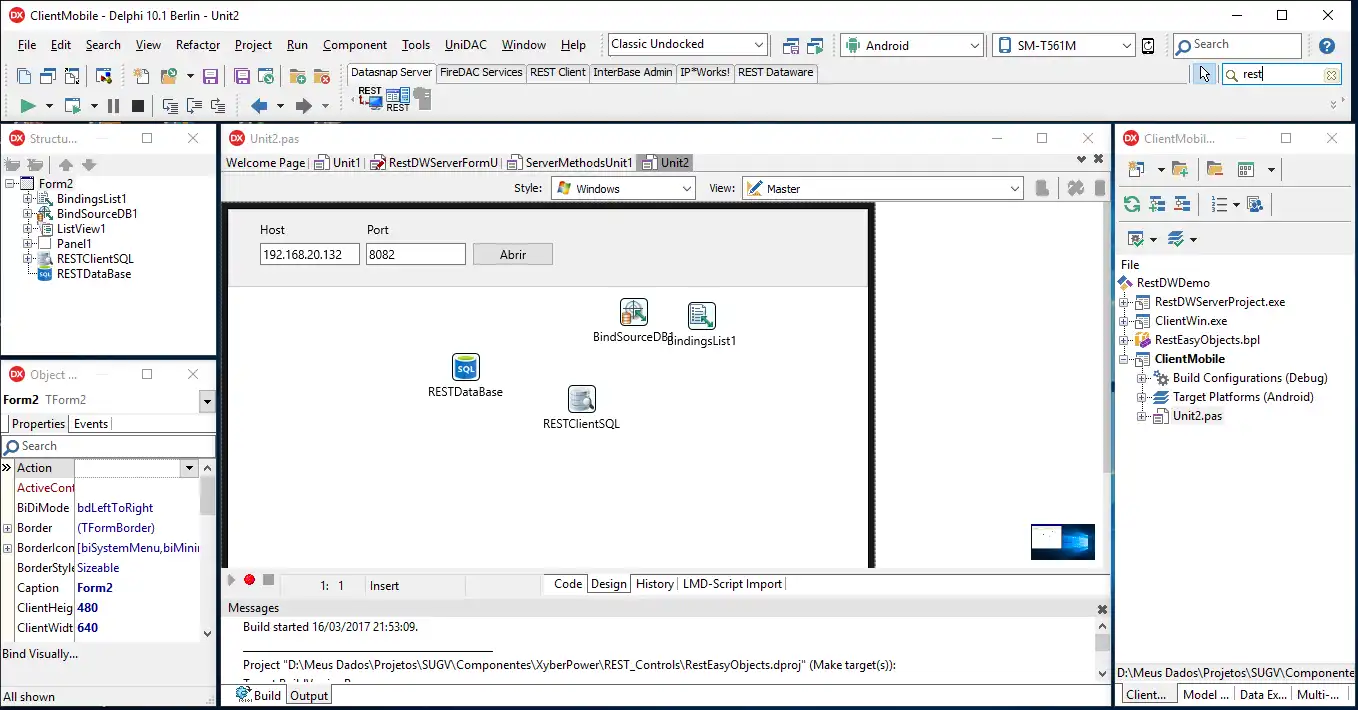Image resolution: width=1358 pixels, height=710 pixels.
Task: Click Expand all tree icon in Project Manager
Action: tap(1157, 204)
